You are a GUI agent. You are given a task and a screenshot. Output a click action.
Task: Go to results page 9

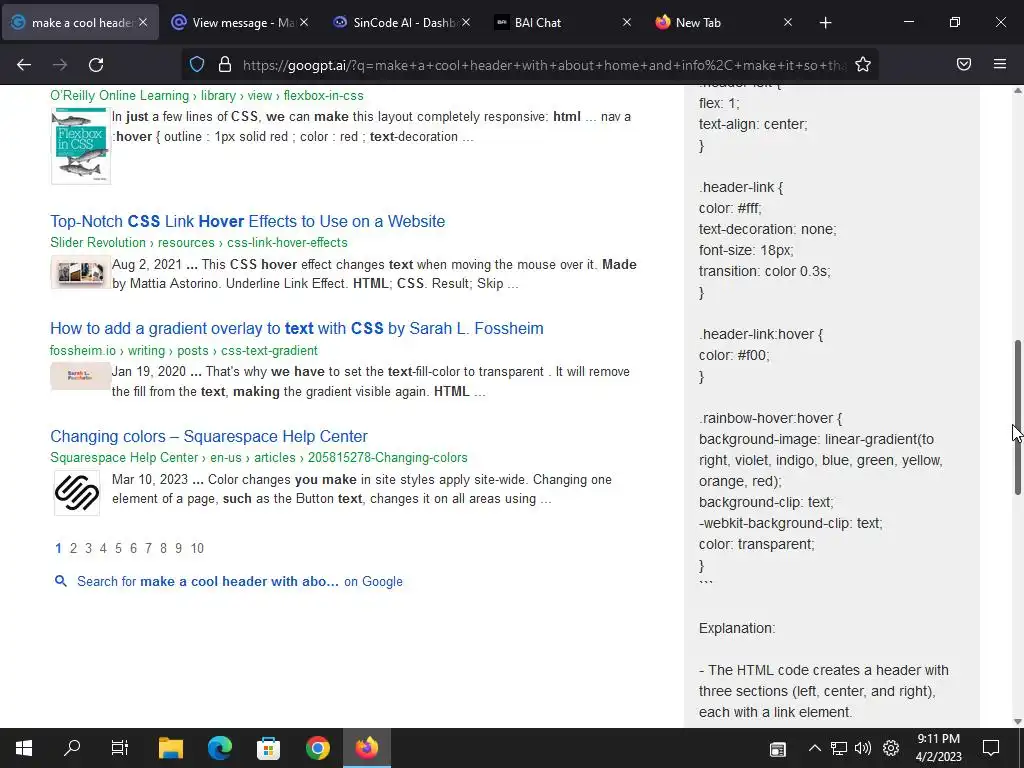(178, 549)
